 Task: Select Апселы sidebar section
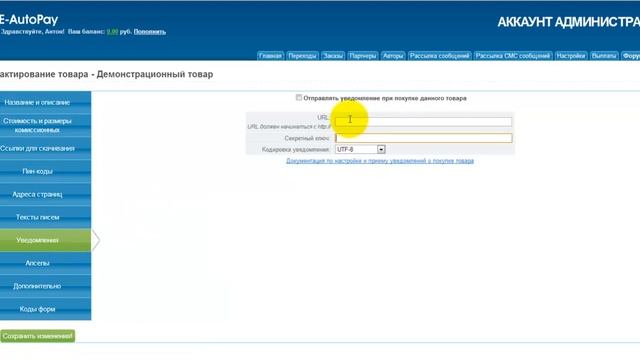pos(45,263)
